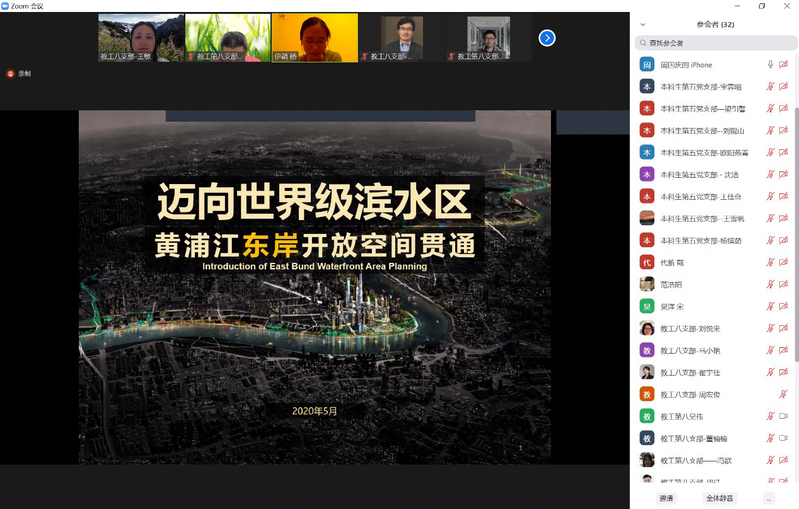Click the muted mic icon of 教工八支部-马小艳

coord(770,350)
